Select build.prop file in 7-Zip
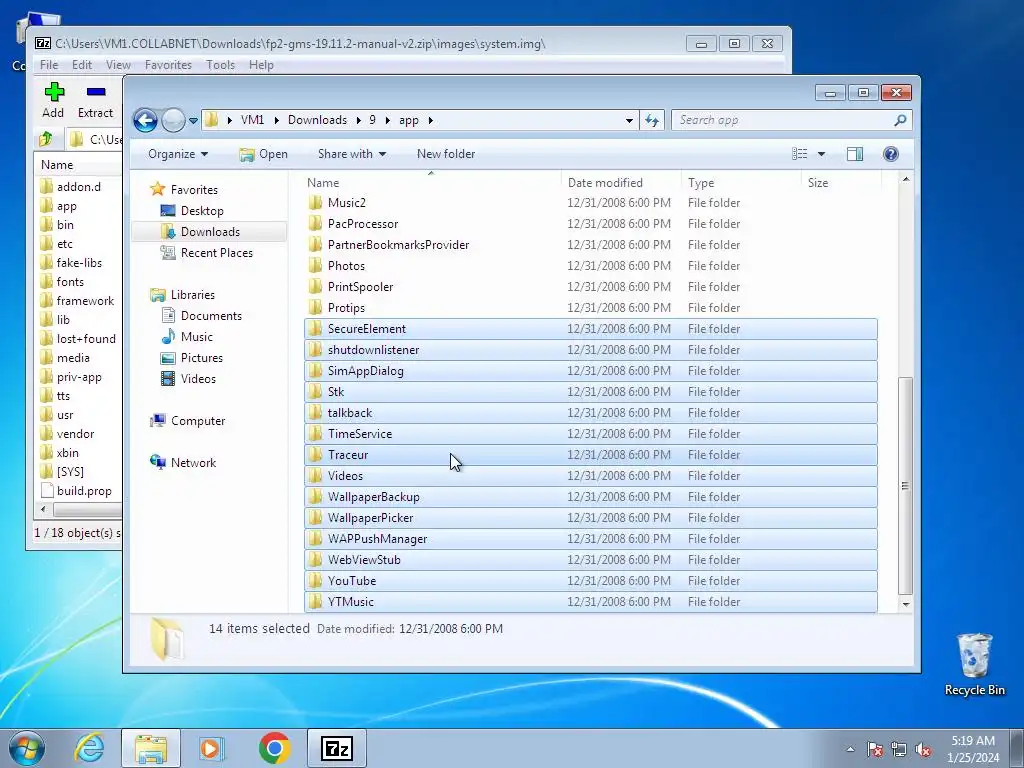Viewport: 1024px width, 768px height. tap(84, 490)
